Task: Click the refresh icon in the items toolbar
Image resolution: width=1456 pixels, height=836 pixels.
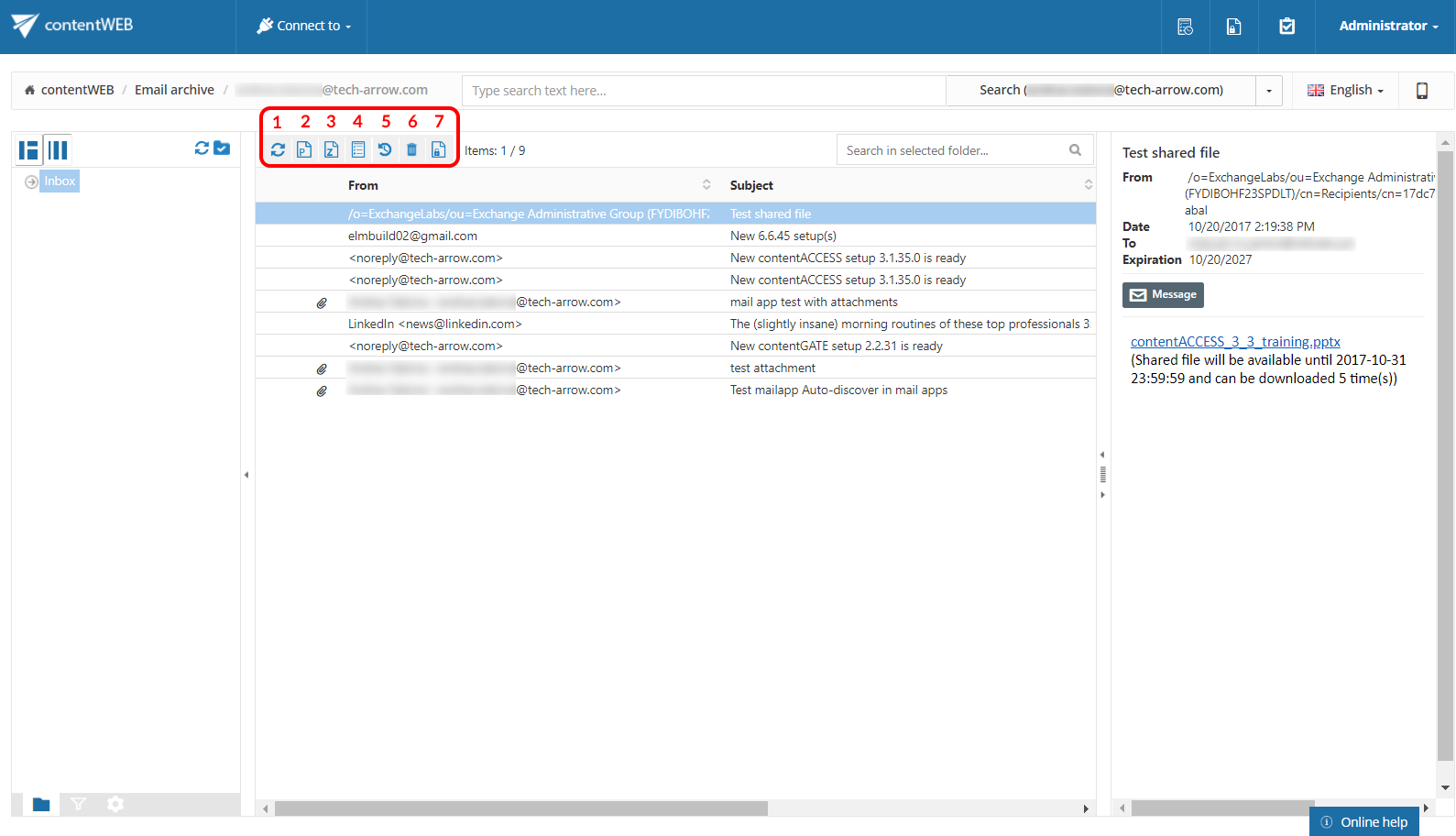Action: [x=278, y=149]
